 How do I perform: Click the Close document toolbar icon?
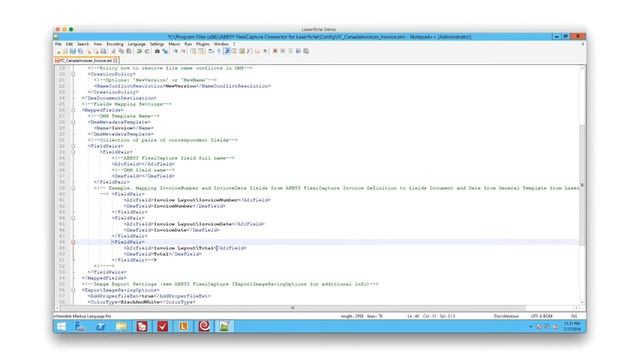pyautogui.click(x=89, y=51)
